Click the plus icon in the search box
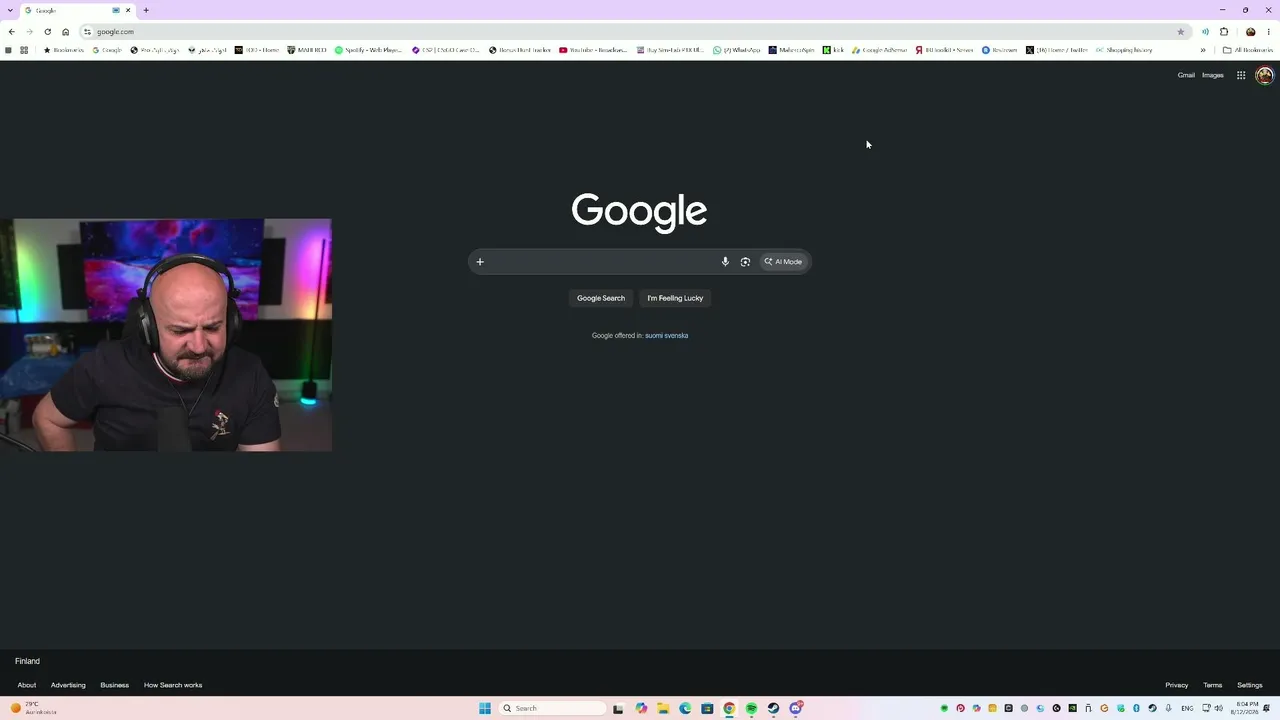The width and height of the screenshot is (1280, 720). tap(480, 262)
